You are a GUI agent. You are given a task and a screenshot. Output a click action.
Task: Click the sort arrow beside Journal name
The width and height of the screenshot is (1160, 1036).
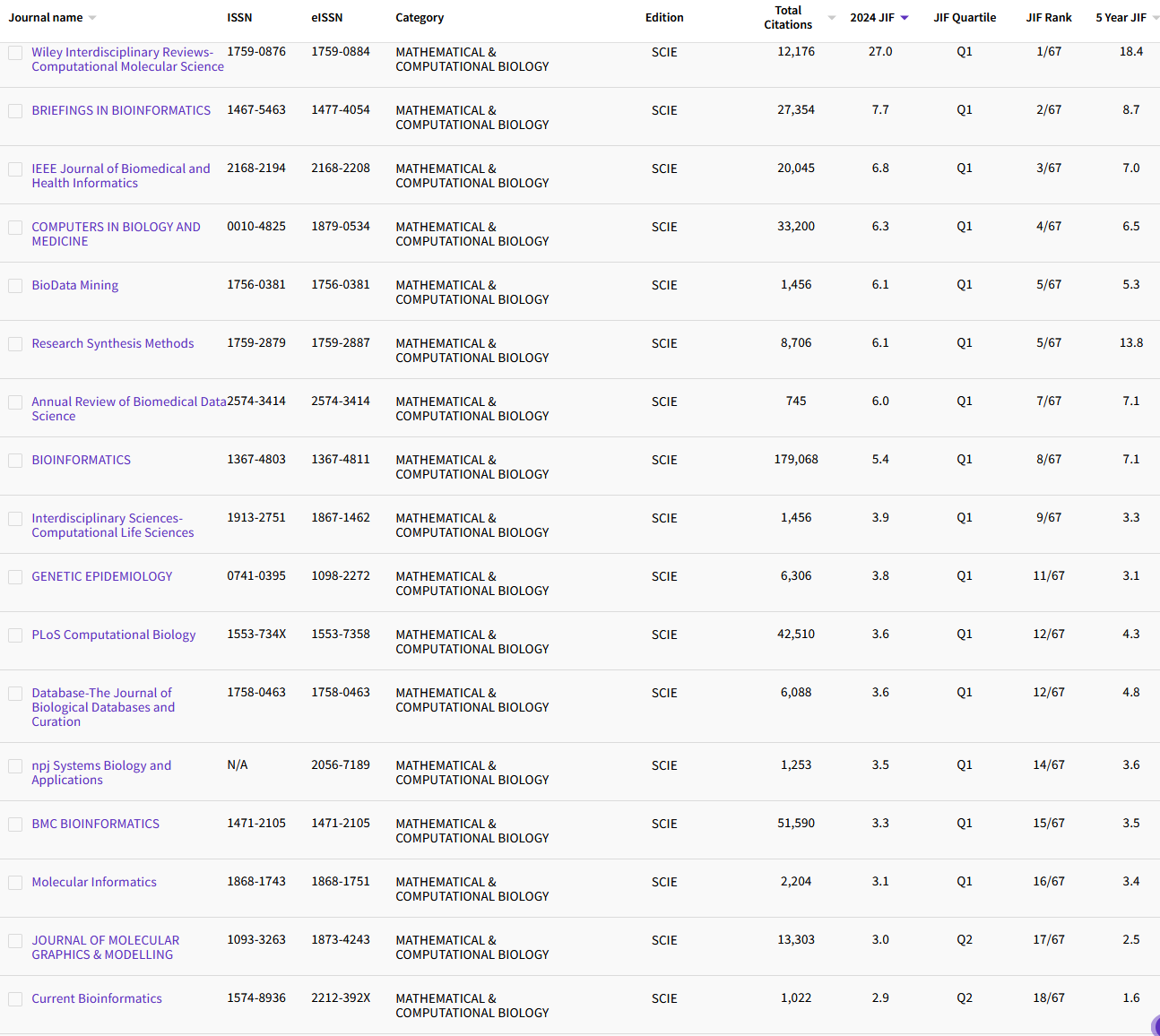pyautogui.click(x=92, y=18)
